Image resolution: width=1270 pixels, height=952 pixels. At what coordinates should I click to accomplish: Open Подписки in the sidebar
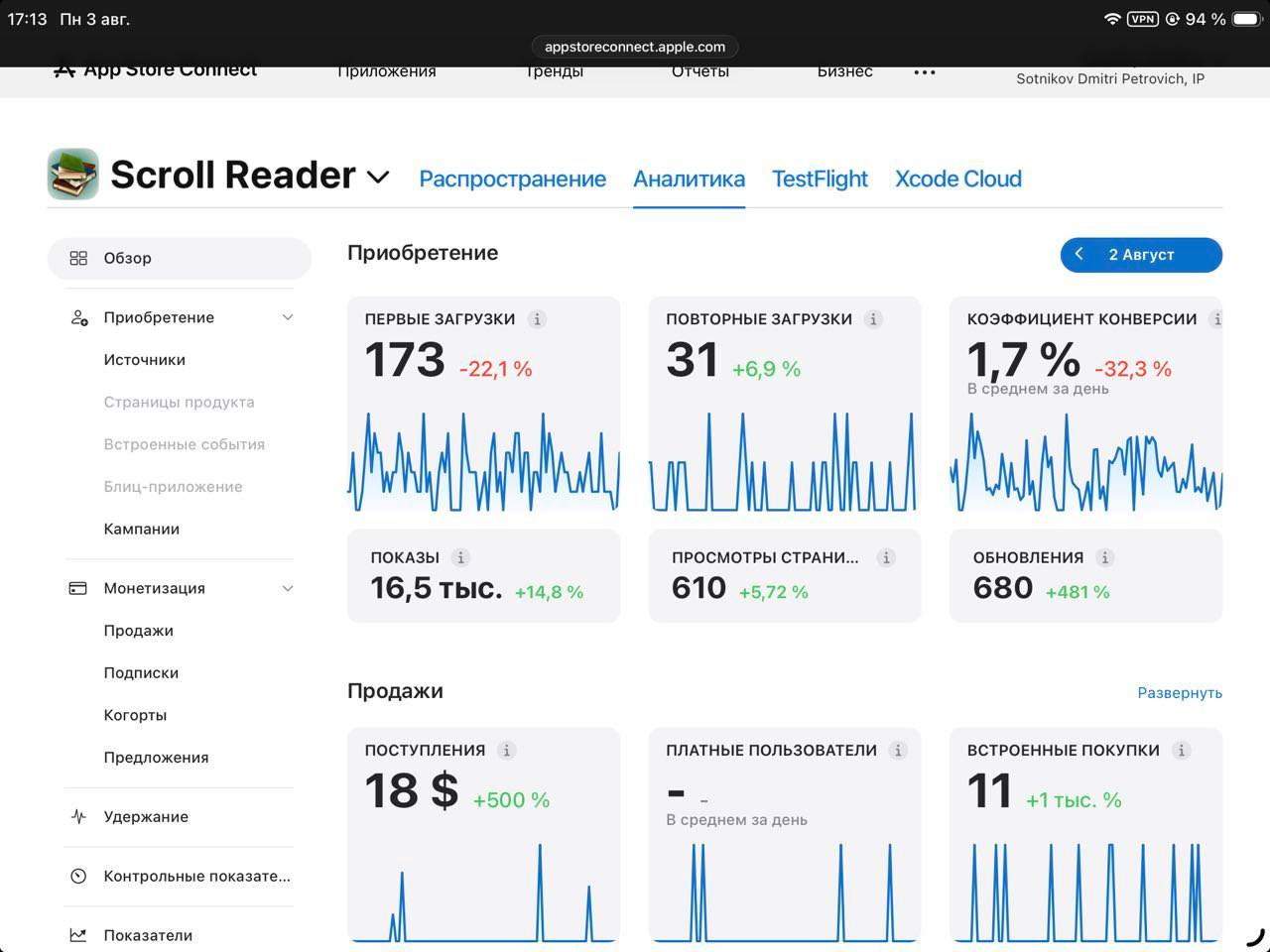click(x=141, y=672)
